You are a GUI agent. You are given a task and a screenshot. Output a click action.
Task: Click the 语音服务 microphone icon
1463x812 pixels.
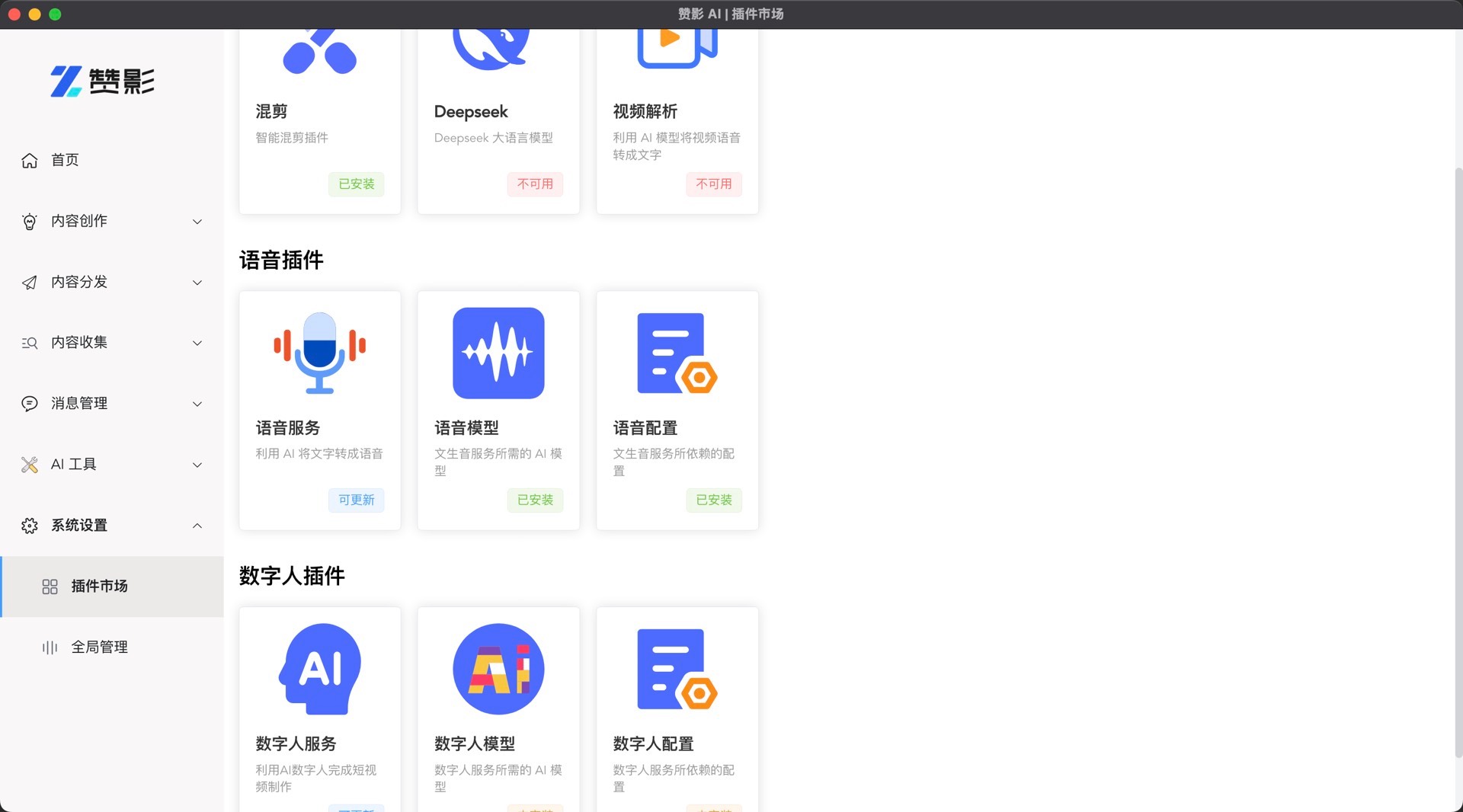[320, 353]
